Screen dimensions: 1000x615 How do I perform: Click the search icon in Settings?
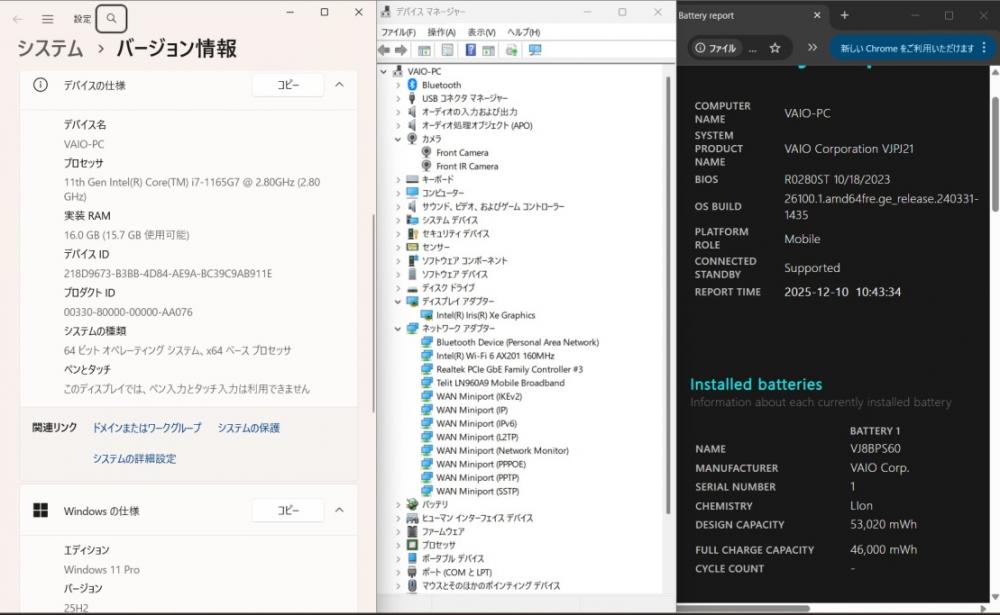pos(112,19)
